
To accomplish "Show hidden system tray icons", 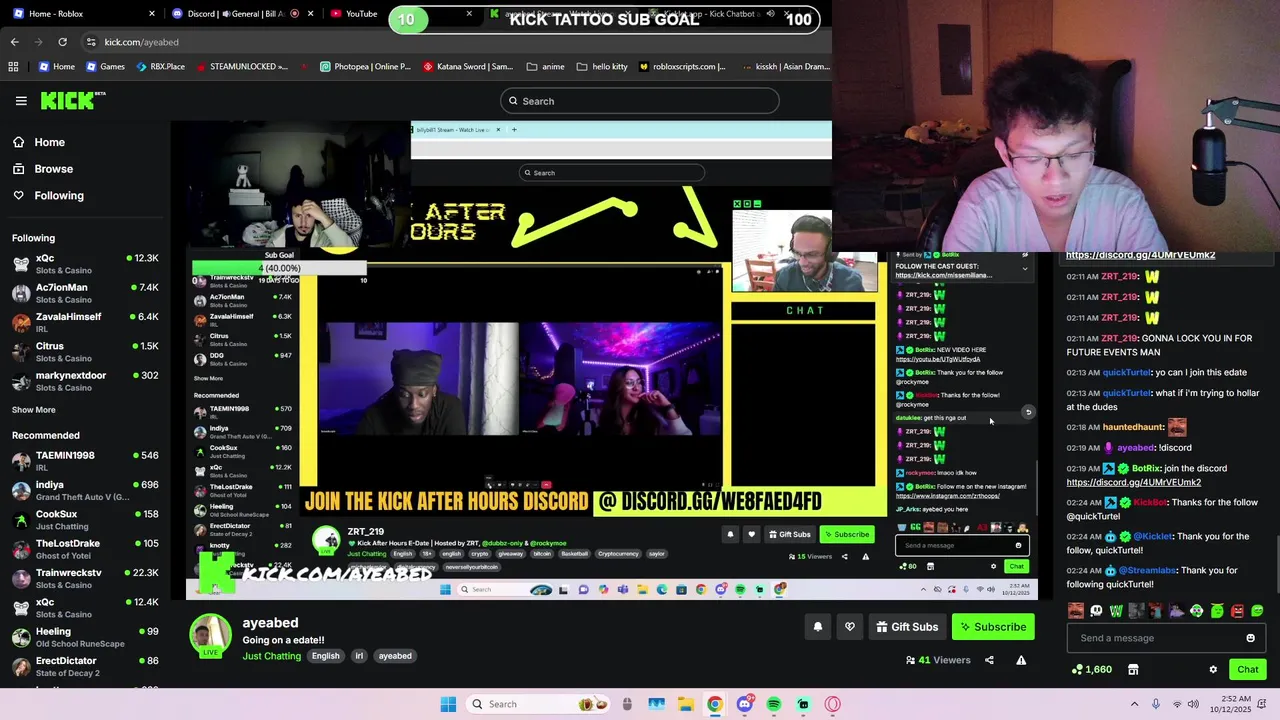I will (1134, 704).
